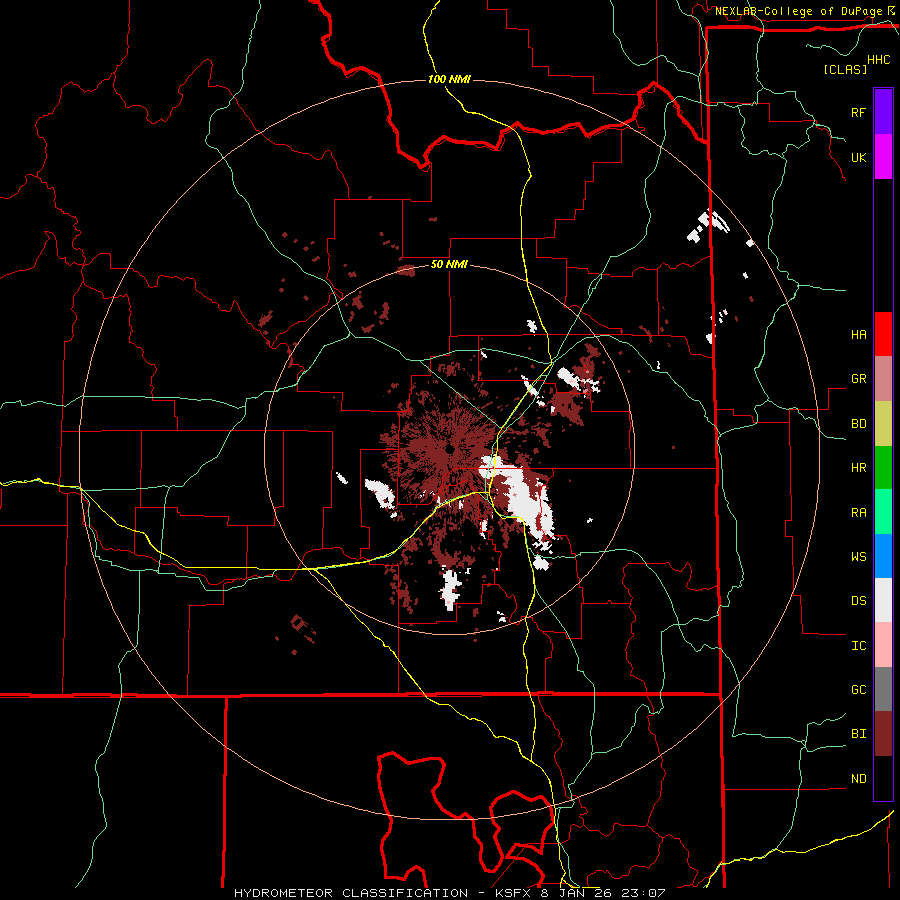
Task: Click the RF purple legend swatch
Action: [x=883, y=112]
